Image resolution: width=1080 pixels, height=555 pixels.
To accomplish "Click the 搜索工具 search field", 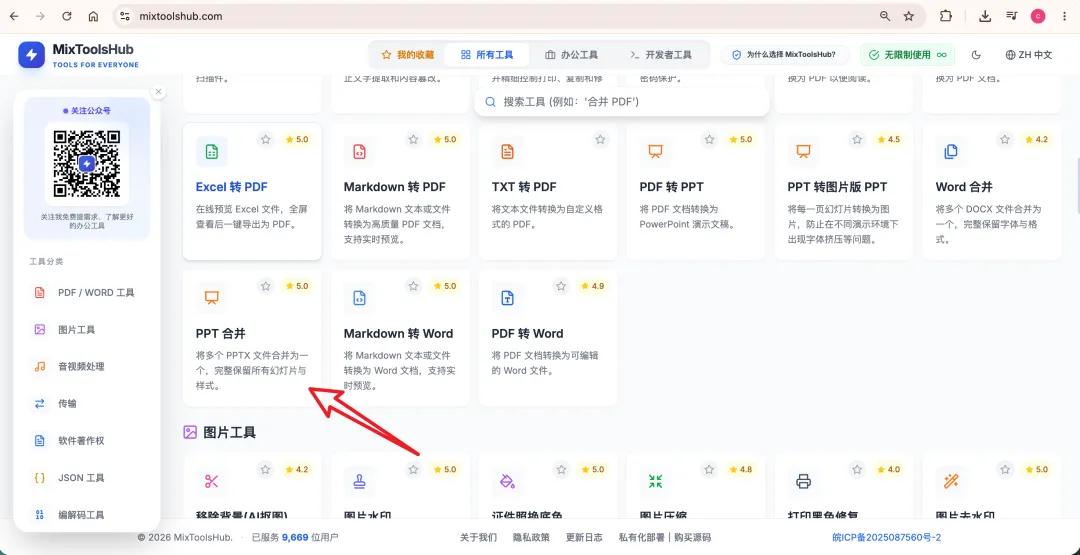I will pyautogui.click(x=622, y=102).
